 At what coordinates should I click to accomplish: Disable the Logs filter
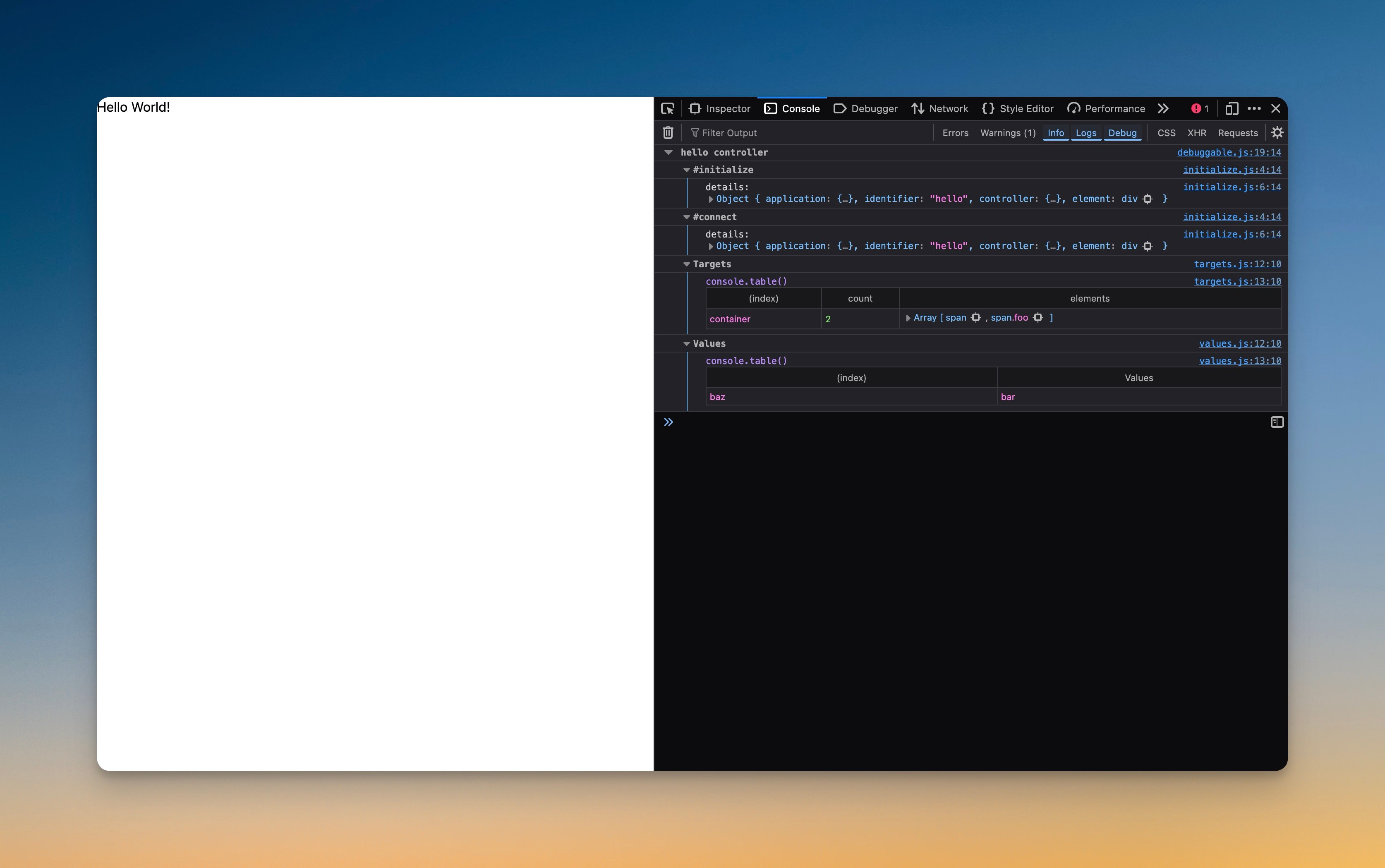click(1085, 133)
